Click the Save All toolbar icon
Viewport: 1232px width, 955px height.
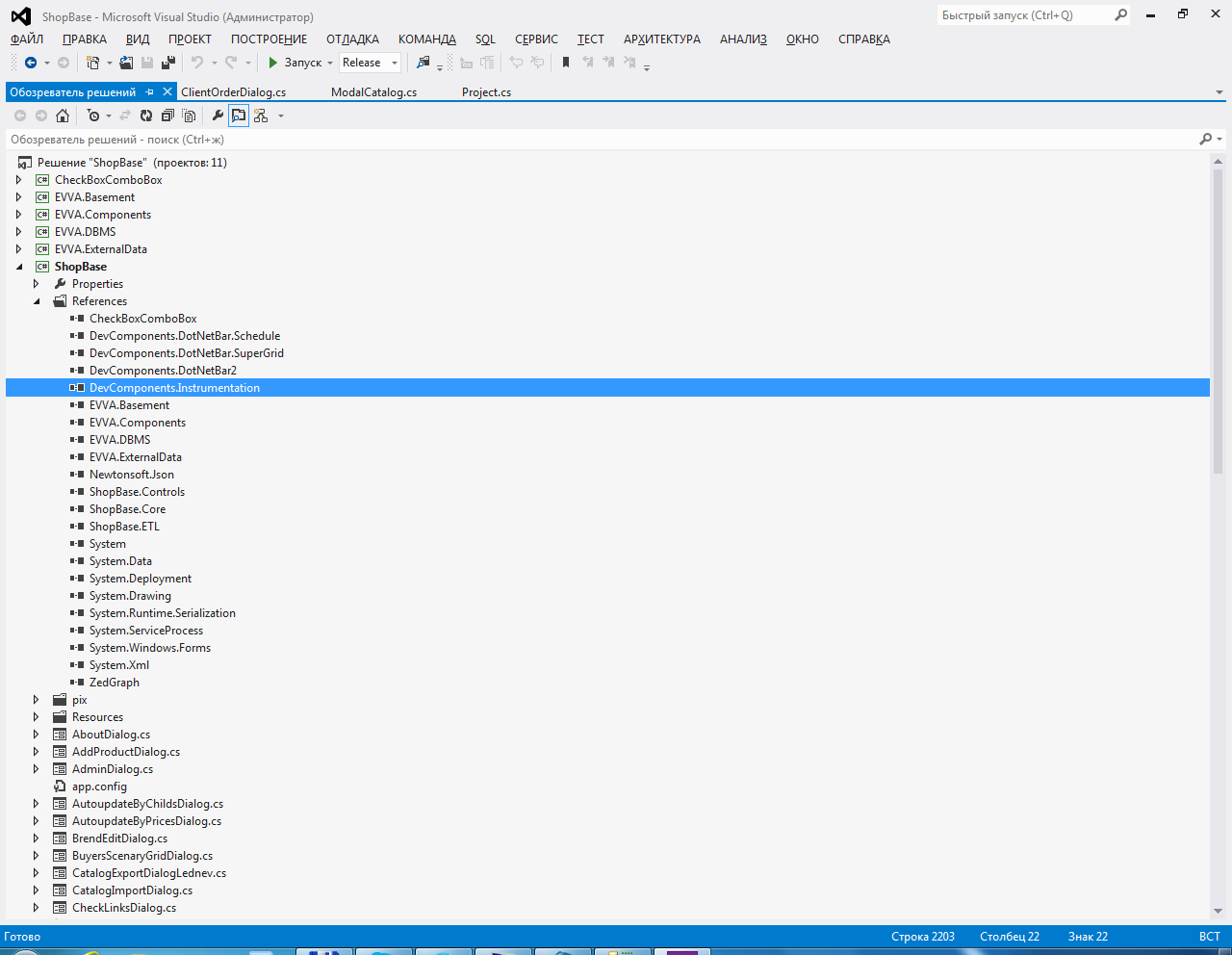coord(168,63)
